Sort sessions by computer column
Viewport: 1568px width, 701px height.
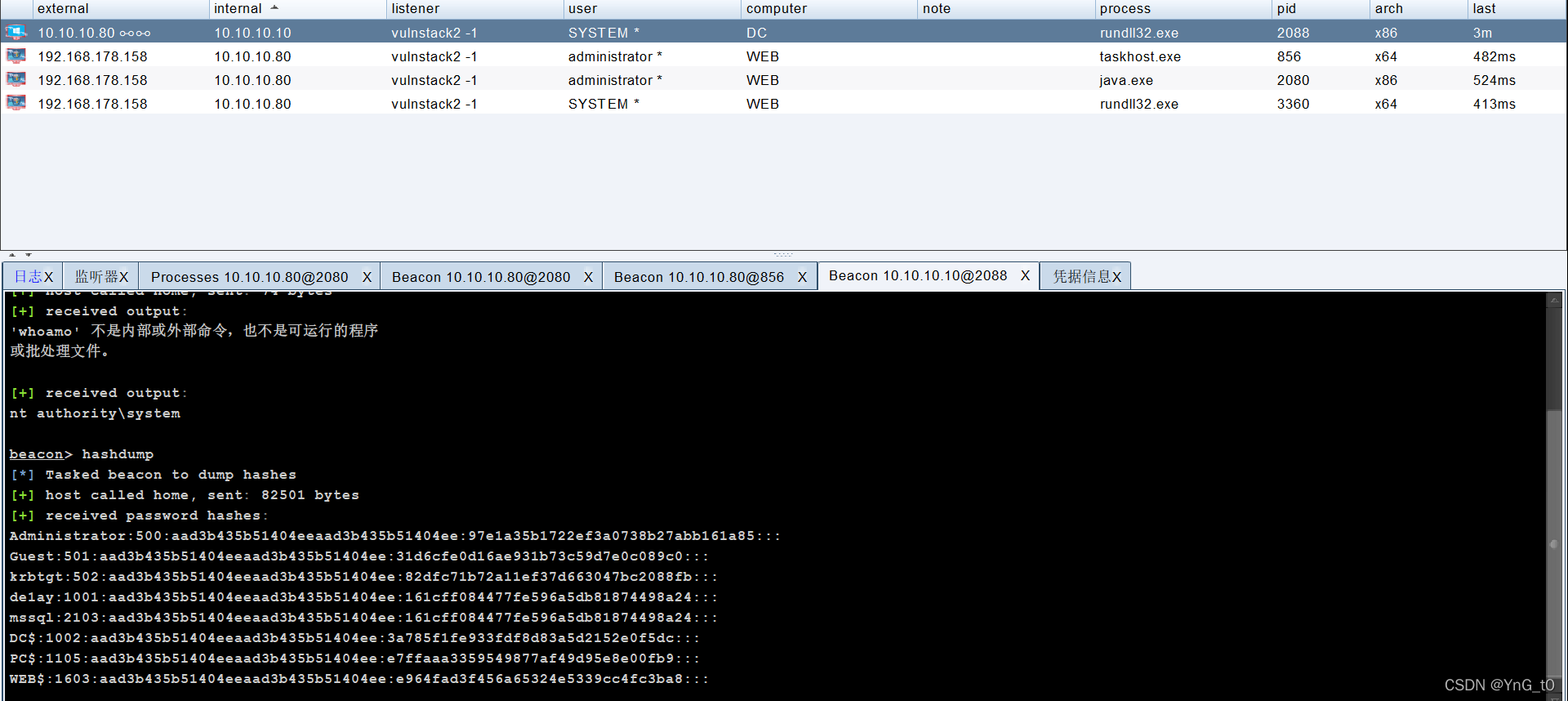tap(829, 9)
